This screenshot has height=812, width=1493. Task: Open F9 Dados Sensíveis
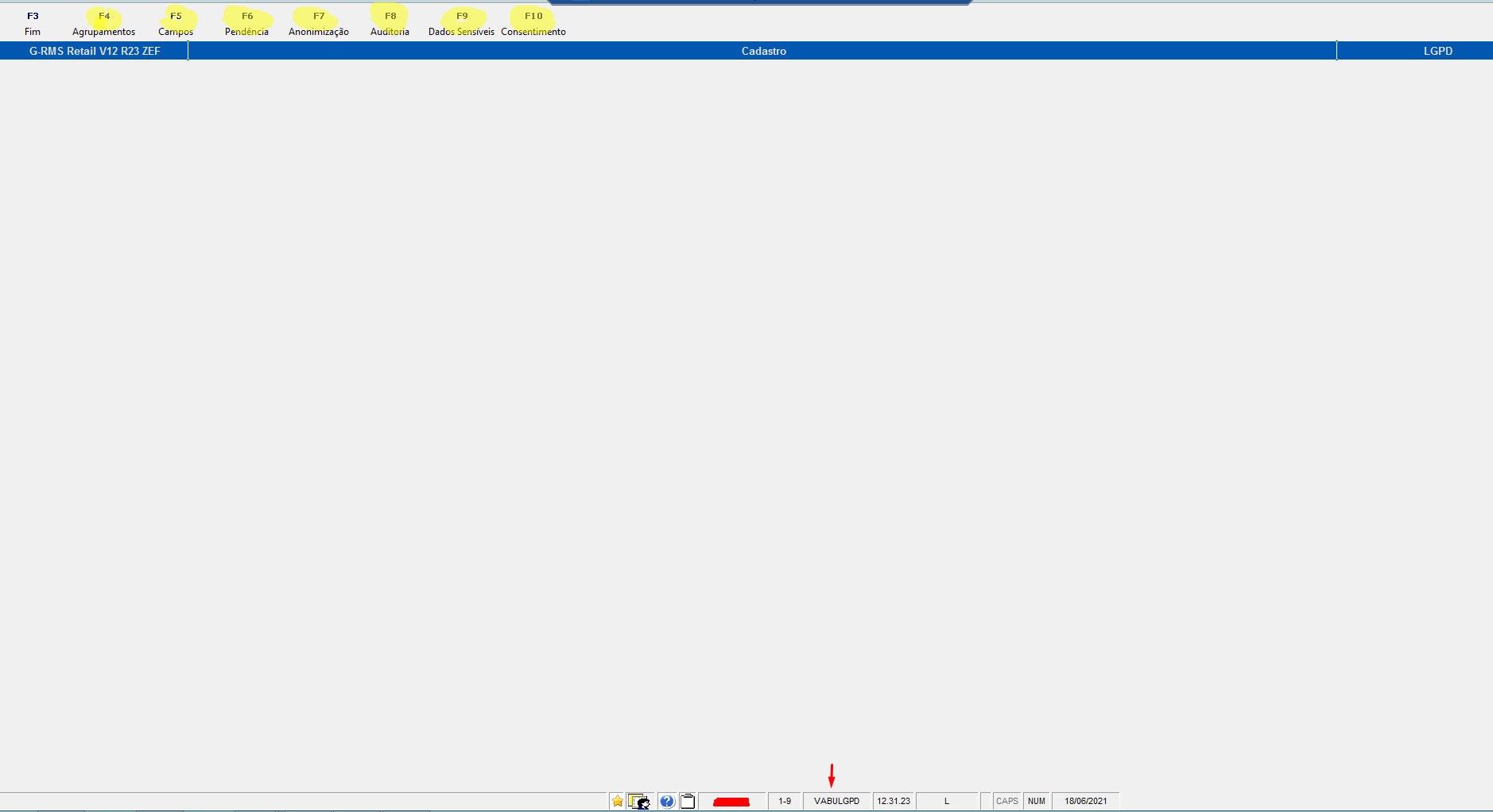click(461, 24)
